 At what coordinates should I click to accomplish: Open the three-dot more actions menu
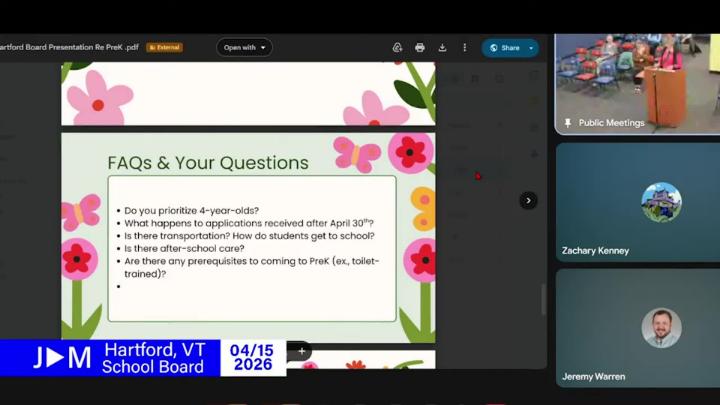464,47
